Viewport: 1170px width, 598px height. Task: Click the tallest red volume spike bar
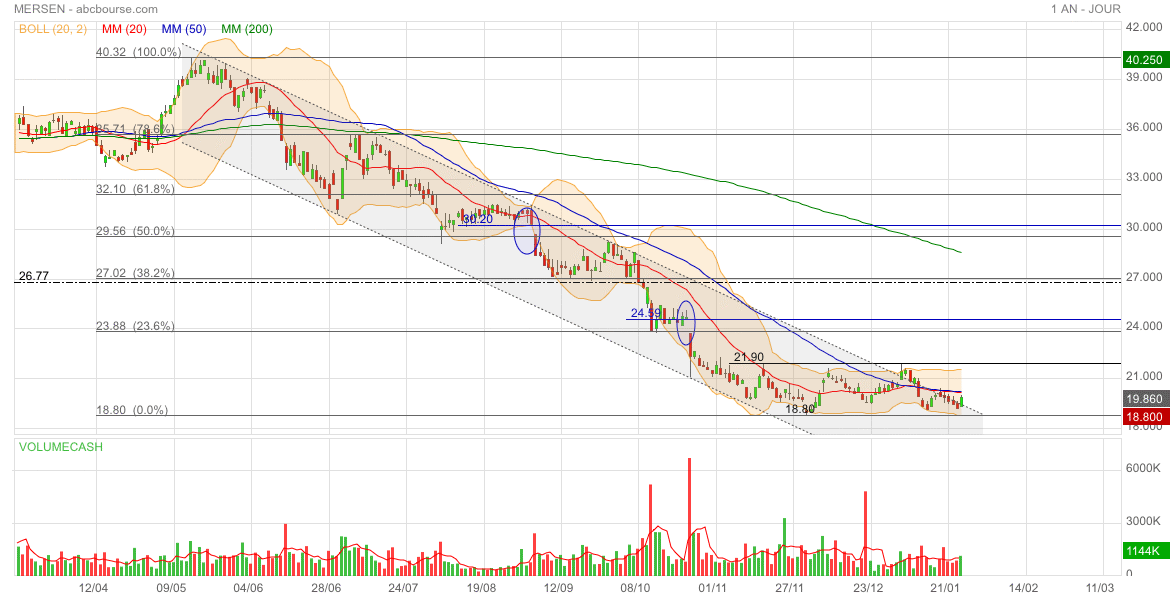click(689, 517)
